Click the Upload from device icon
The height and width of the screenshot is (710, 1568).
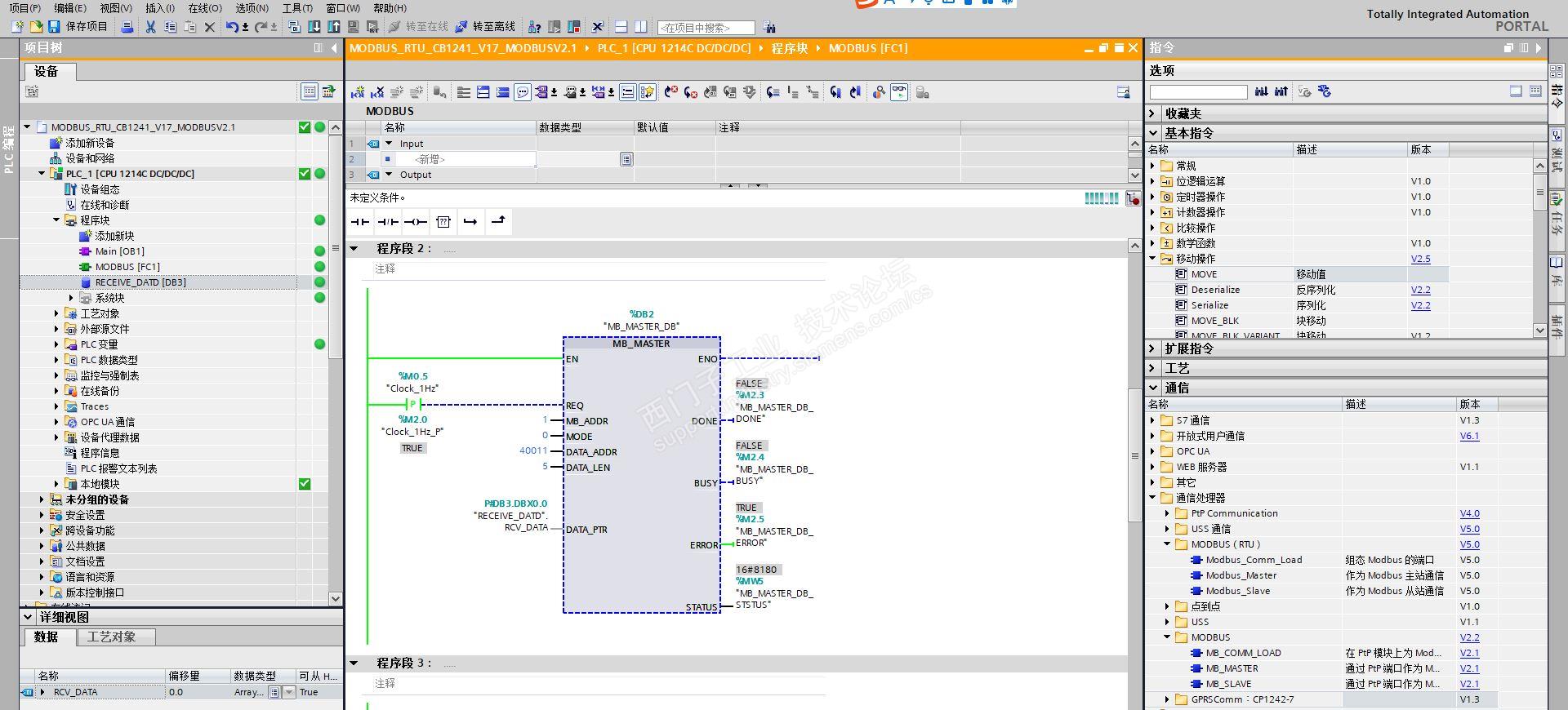click(334, 27)
